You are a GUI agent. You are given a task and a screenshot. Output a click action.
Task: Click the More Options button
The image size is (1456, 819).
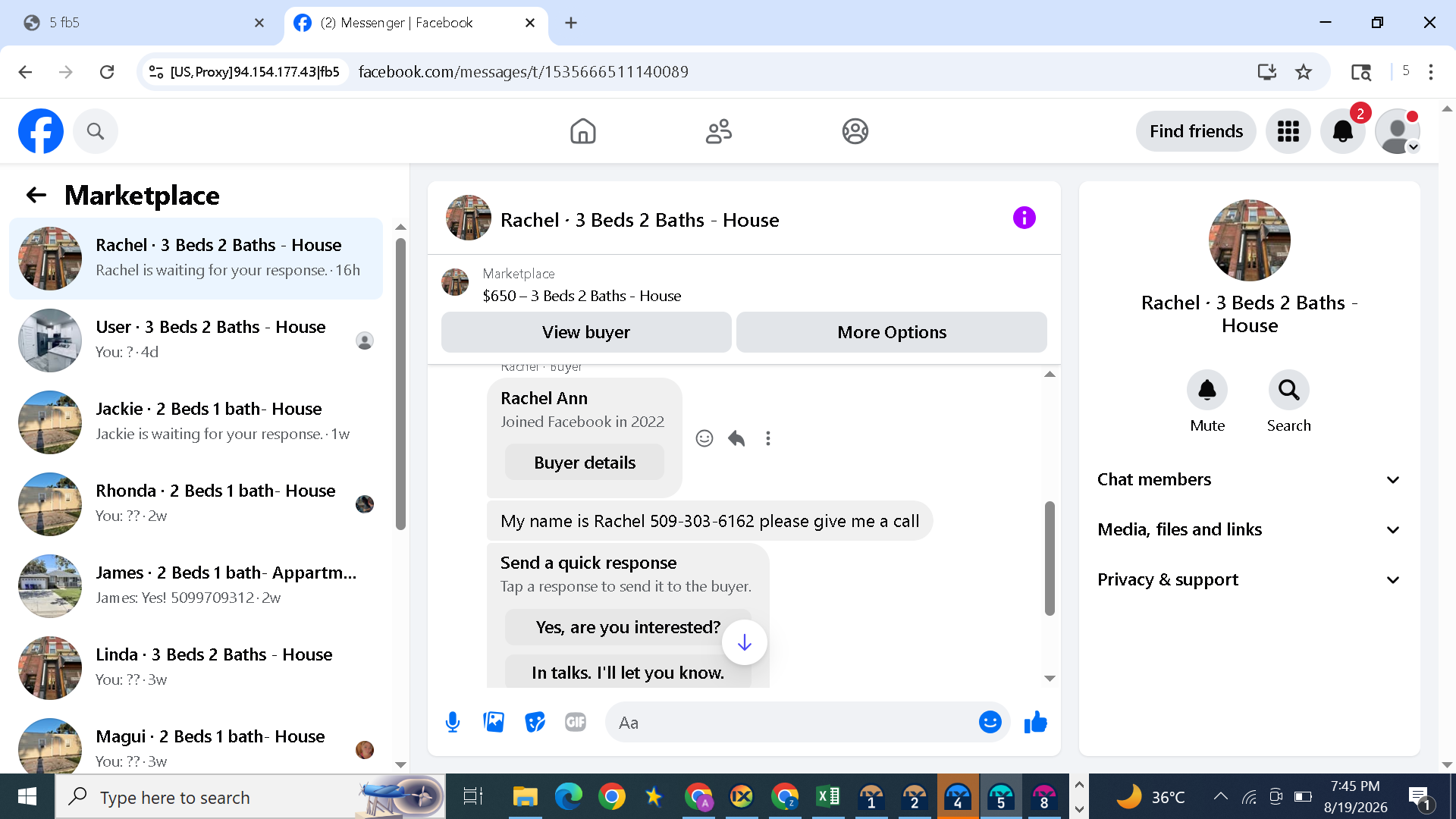tap(892, 332)
